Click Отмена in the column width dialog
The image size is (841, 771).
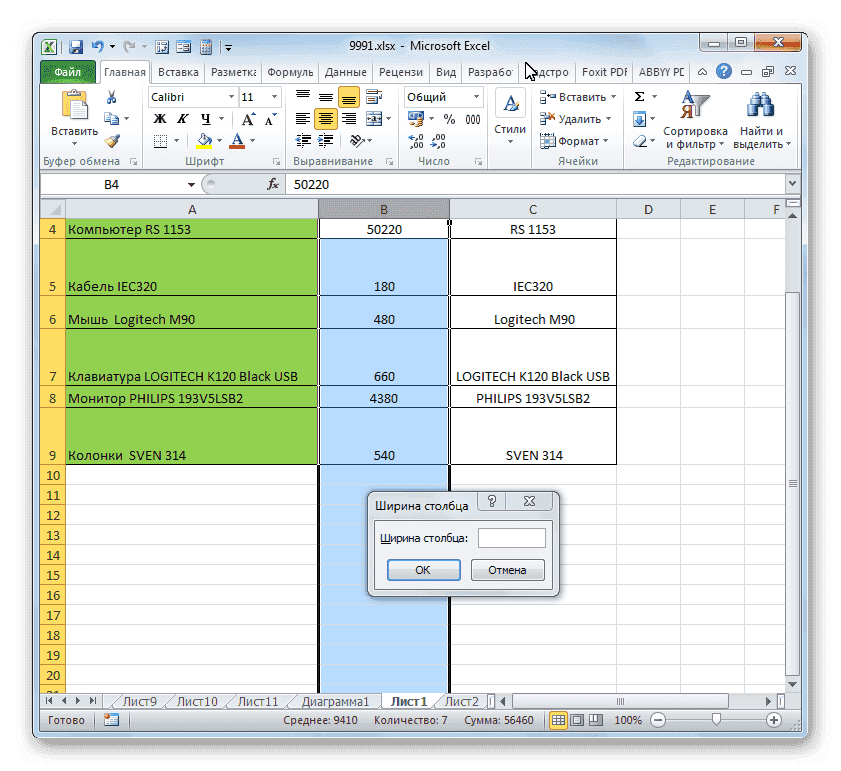pos(507,569)
